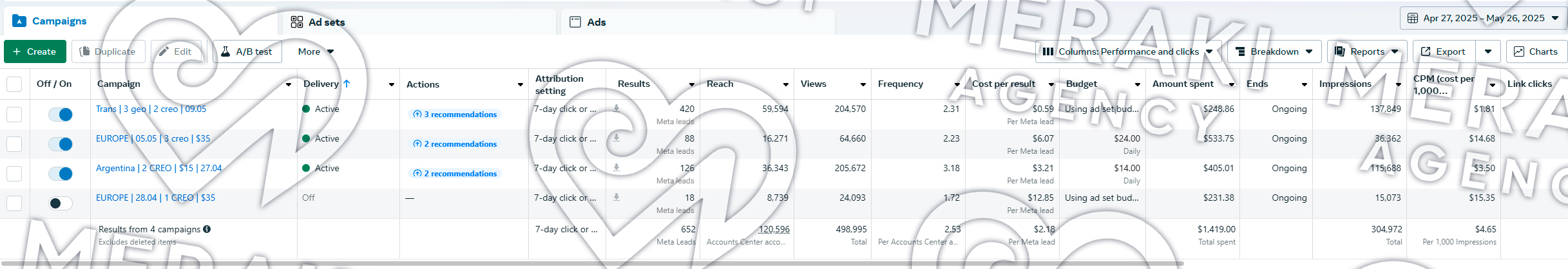
Task: Click the Export button
Action: 1444,51
